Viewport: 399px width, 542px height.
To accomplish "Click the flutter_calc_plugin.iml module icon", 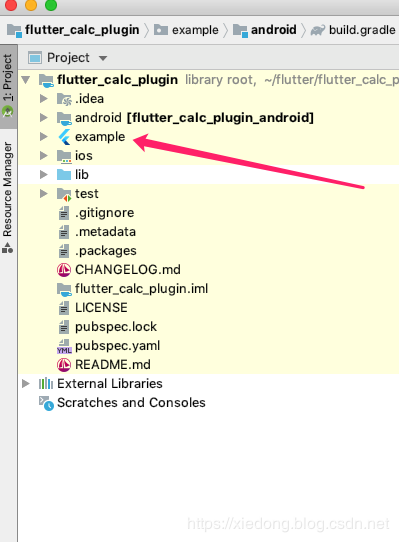I will [x=64, y=289].
